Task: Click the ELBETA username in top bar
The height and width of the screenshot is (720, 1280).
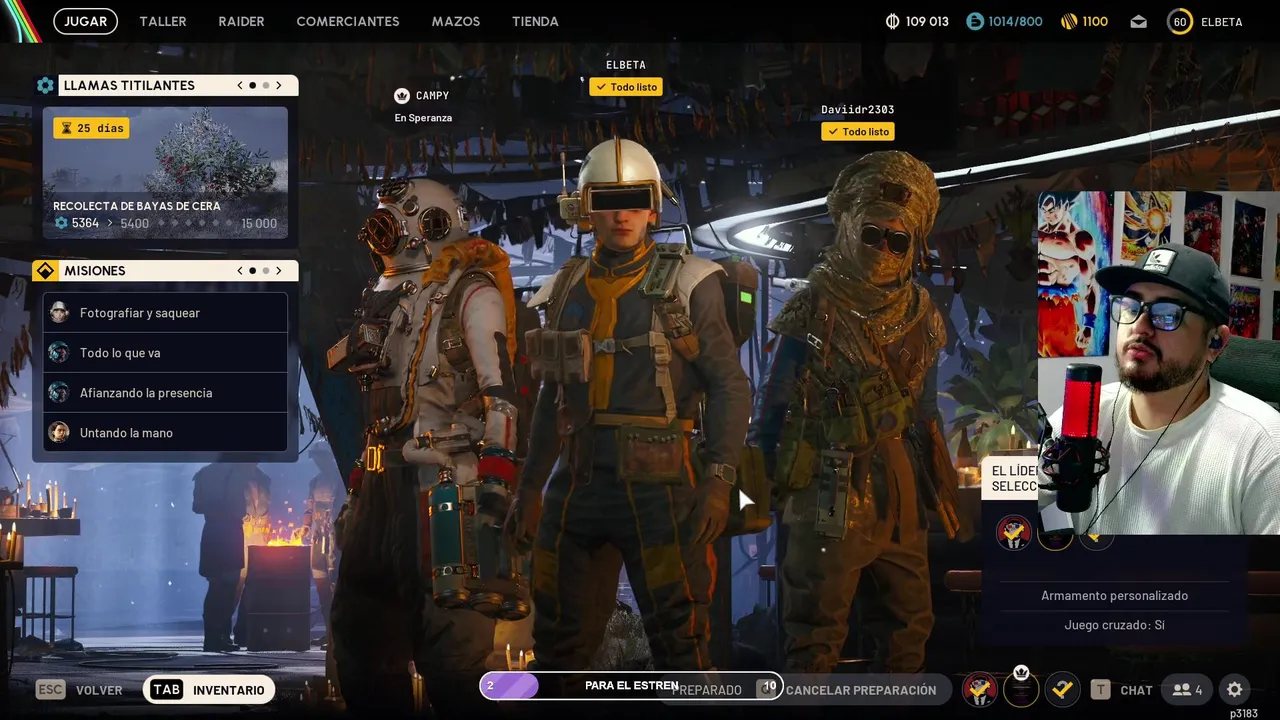Action: [x=1222, y=21]
